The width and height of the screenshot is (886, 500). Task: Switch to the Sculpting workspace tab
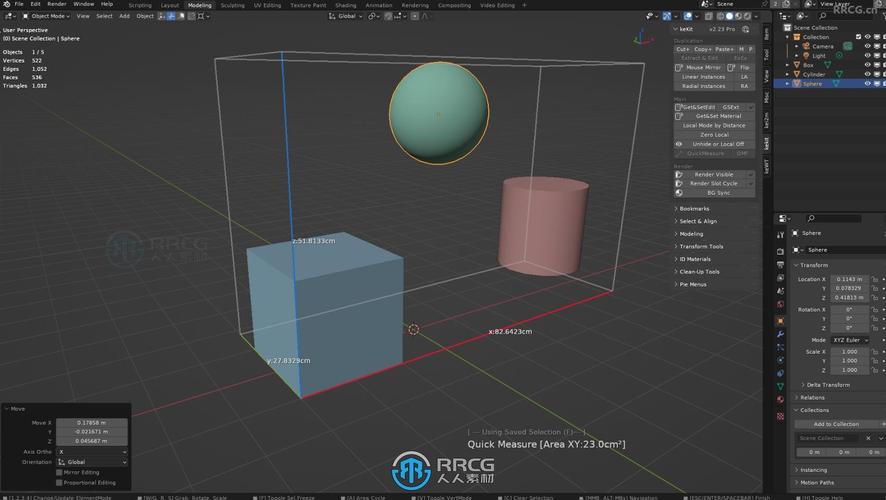tap(232, 5)
